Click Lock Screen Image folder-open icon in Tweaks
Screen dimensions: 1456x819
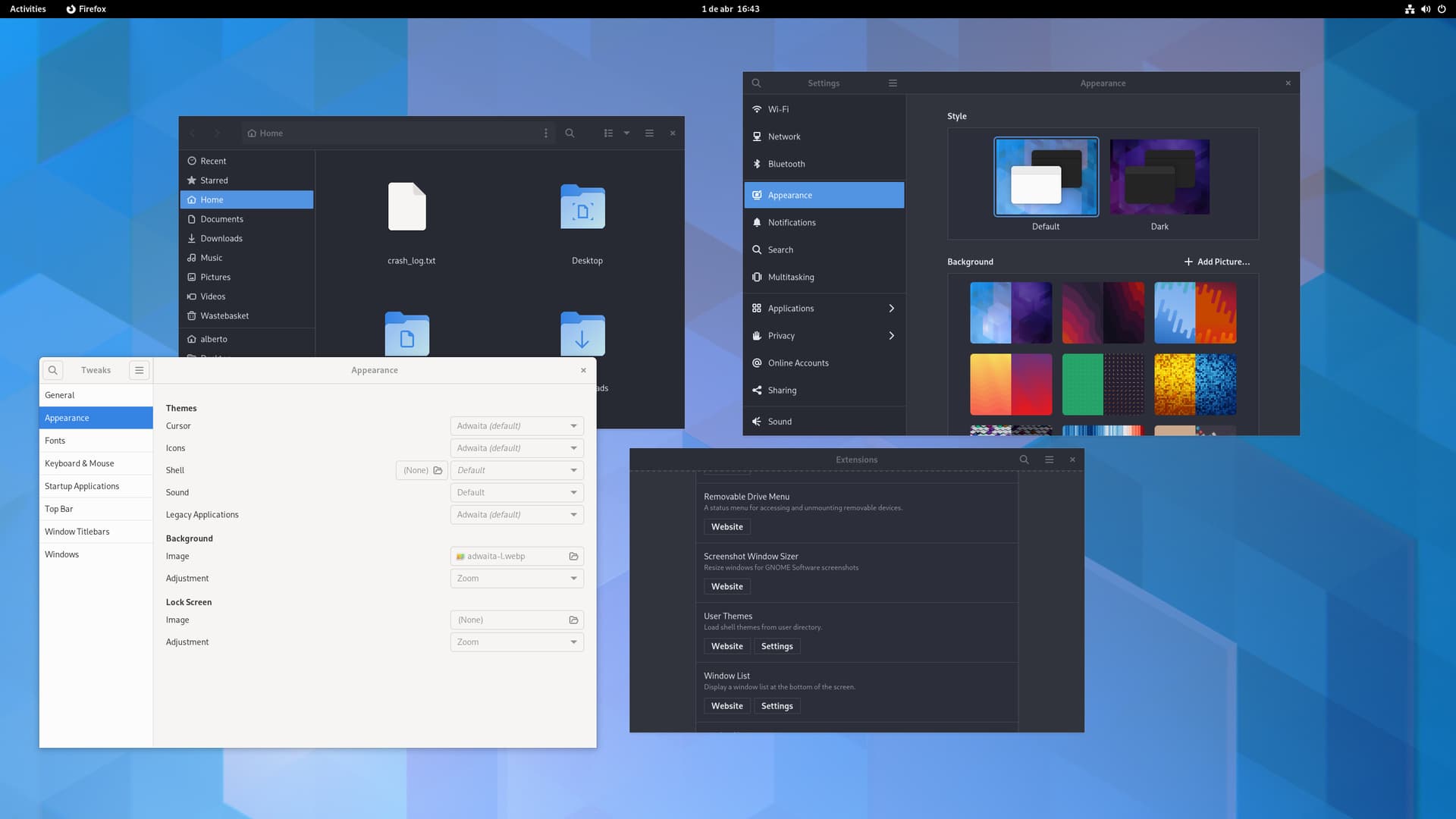tap(574, 620)
